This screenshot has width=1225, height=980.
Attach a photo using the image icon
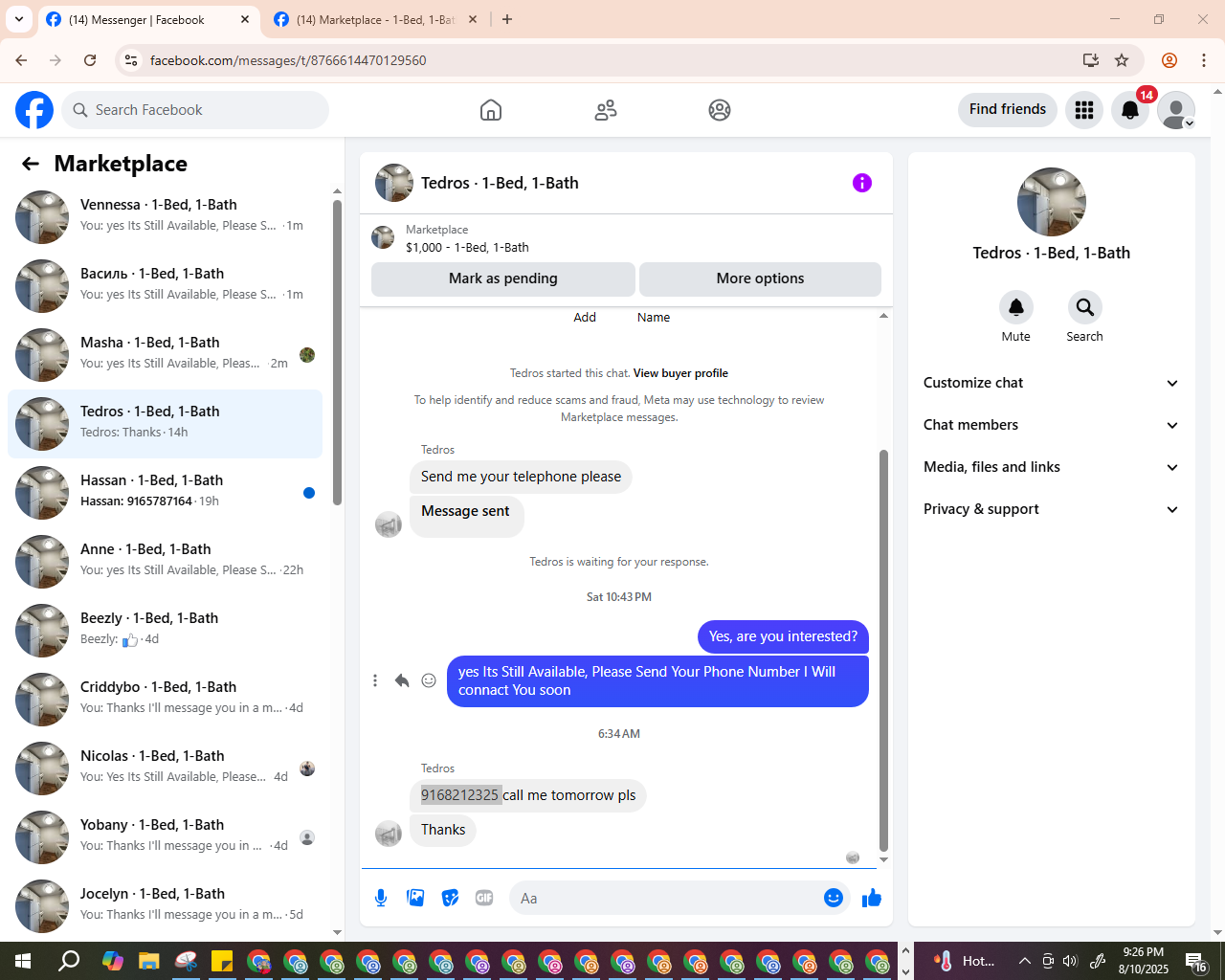click(x=415, y=898)
